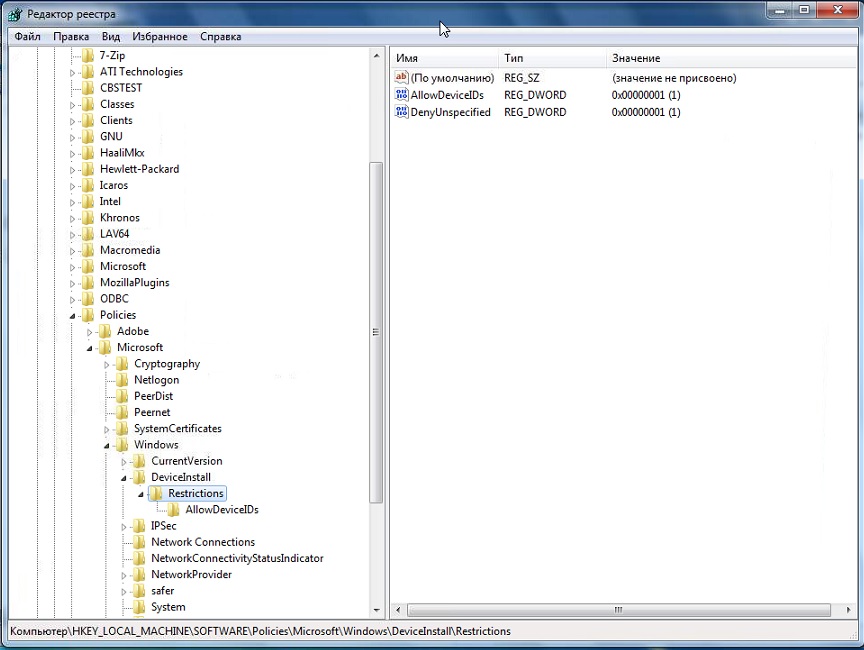Click the 7-Zip folder icon
The height and width of the screenshot is (650, 864).
[x=89, y=55]
